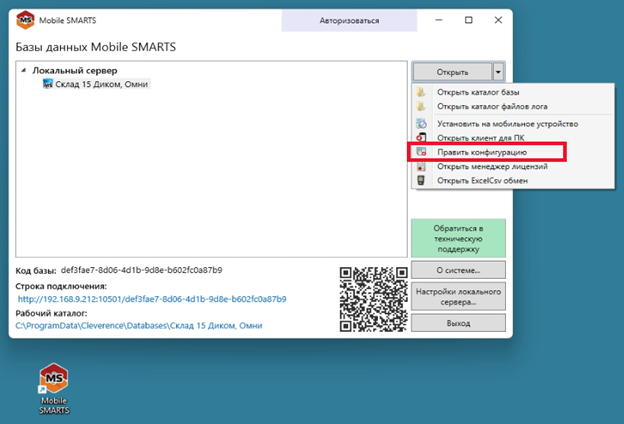Click the folder icon for Открыть каталог базы
This screenshot has height=424, width=624.
[421, 93]
